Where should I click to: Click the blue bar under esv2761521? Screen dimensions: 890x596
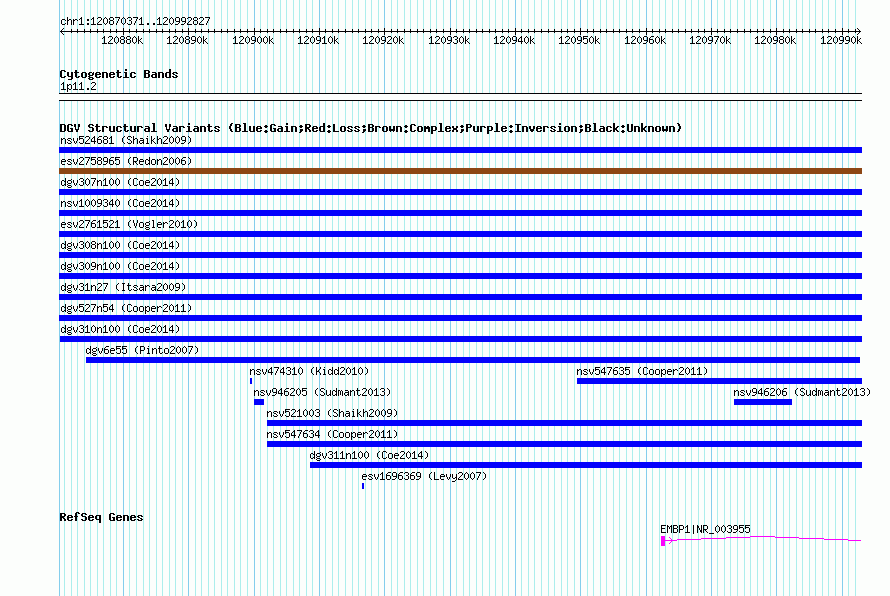(x=460, y=234)
